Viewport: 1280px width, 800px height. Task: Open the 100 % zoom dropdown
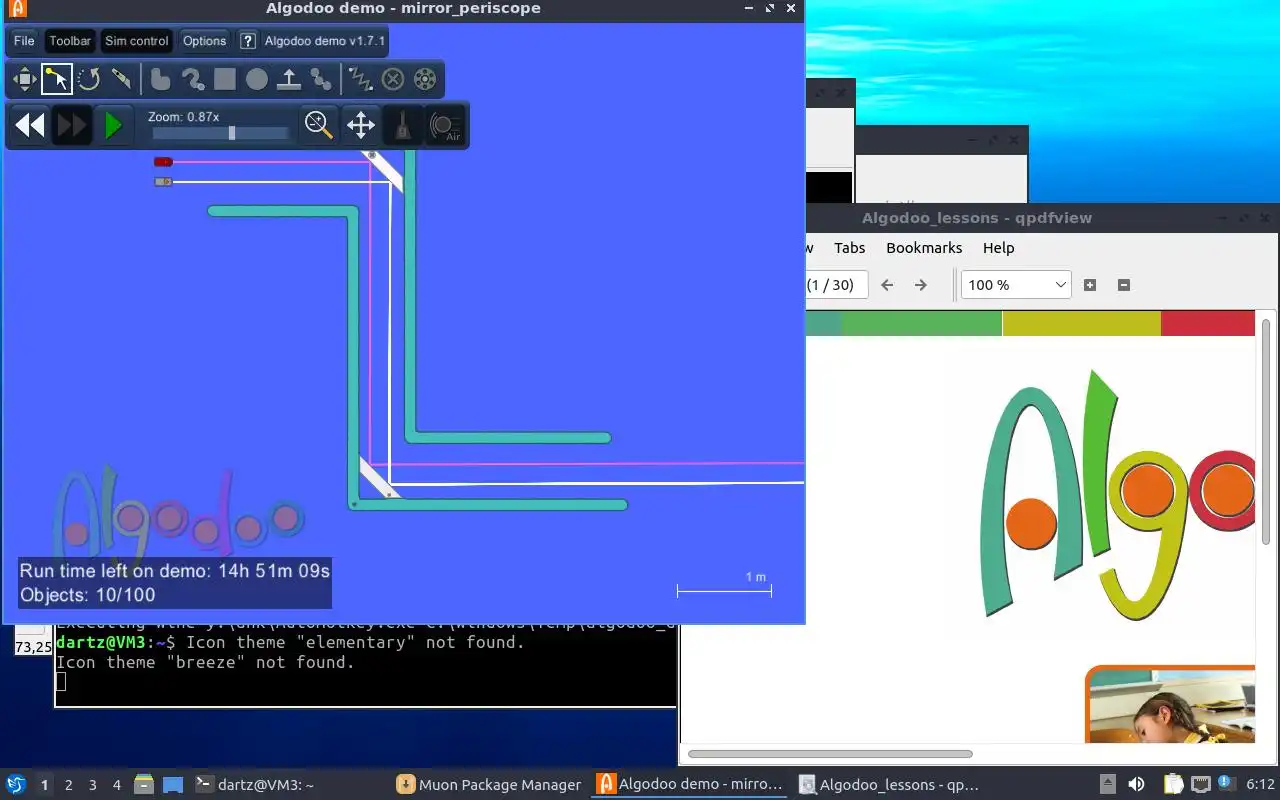pos(1016,285)
